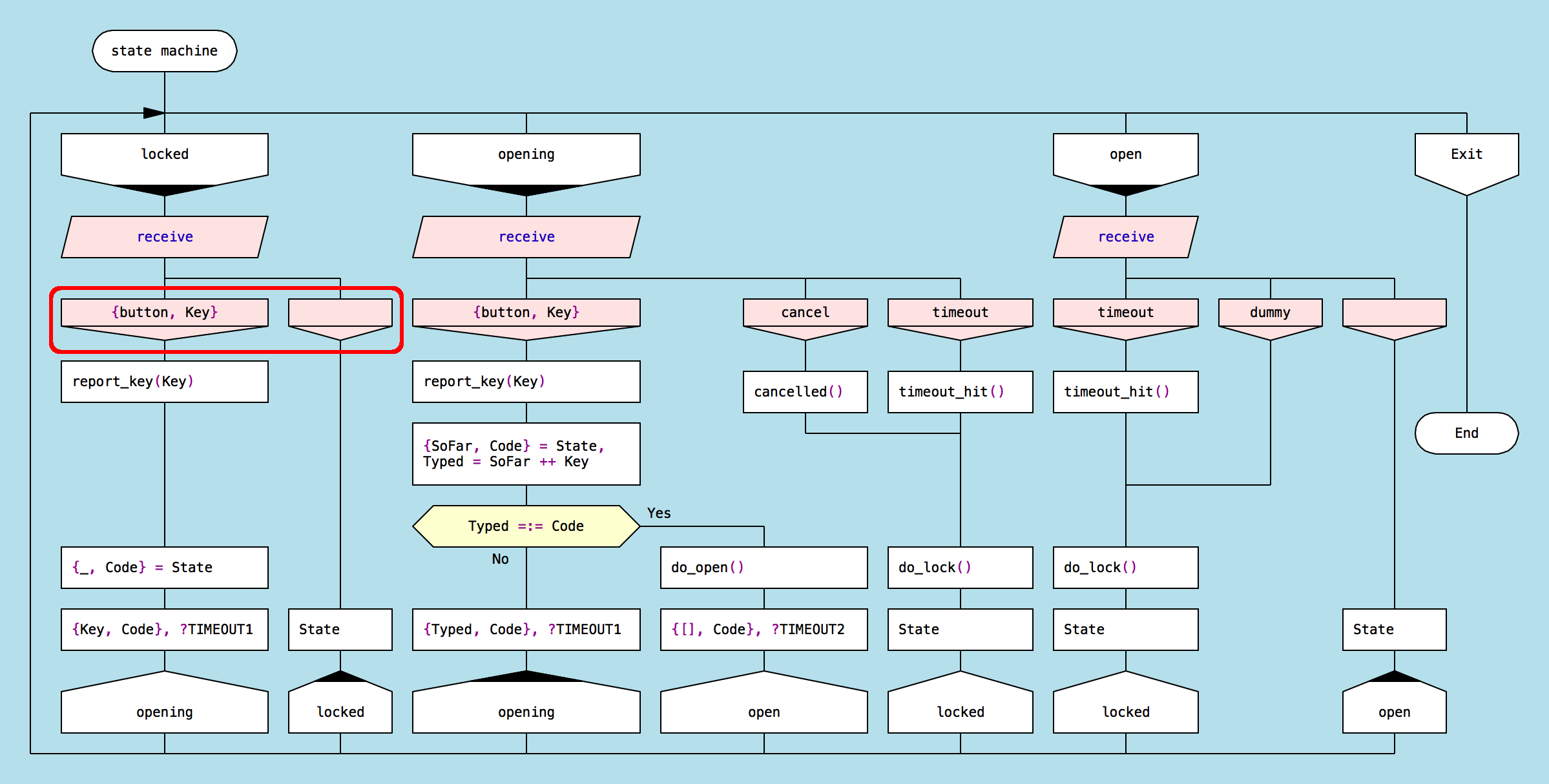Click the '{Key, Code}, ?TIMEOUT1' box
This screenshot has height=784, width=1549.
point(164,630)
